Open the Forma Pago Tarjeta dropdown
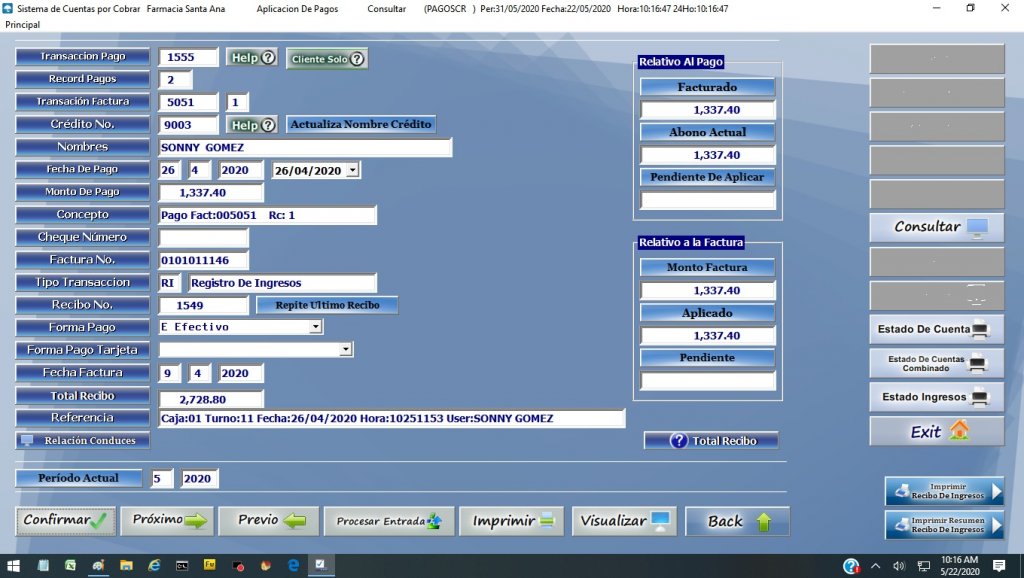 tap(345, 350)
